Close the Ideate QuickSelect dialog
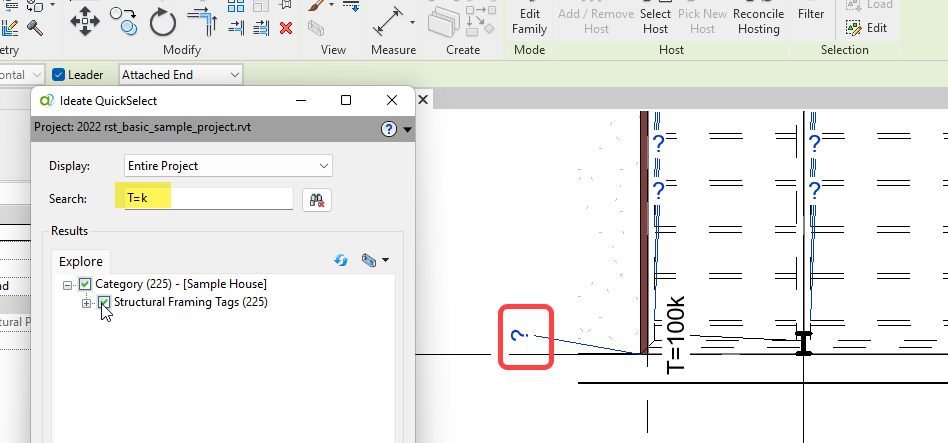Screen dimensions: 948x443 (392, 100)
